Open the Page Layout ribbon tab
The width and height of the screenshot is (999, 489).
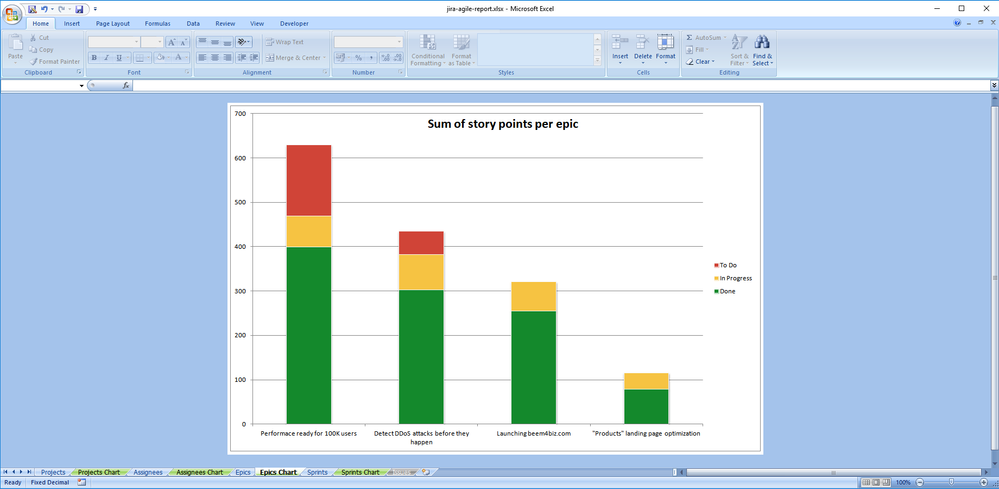pyautogui.click(x=112, y=23)
